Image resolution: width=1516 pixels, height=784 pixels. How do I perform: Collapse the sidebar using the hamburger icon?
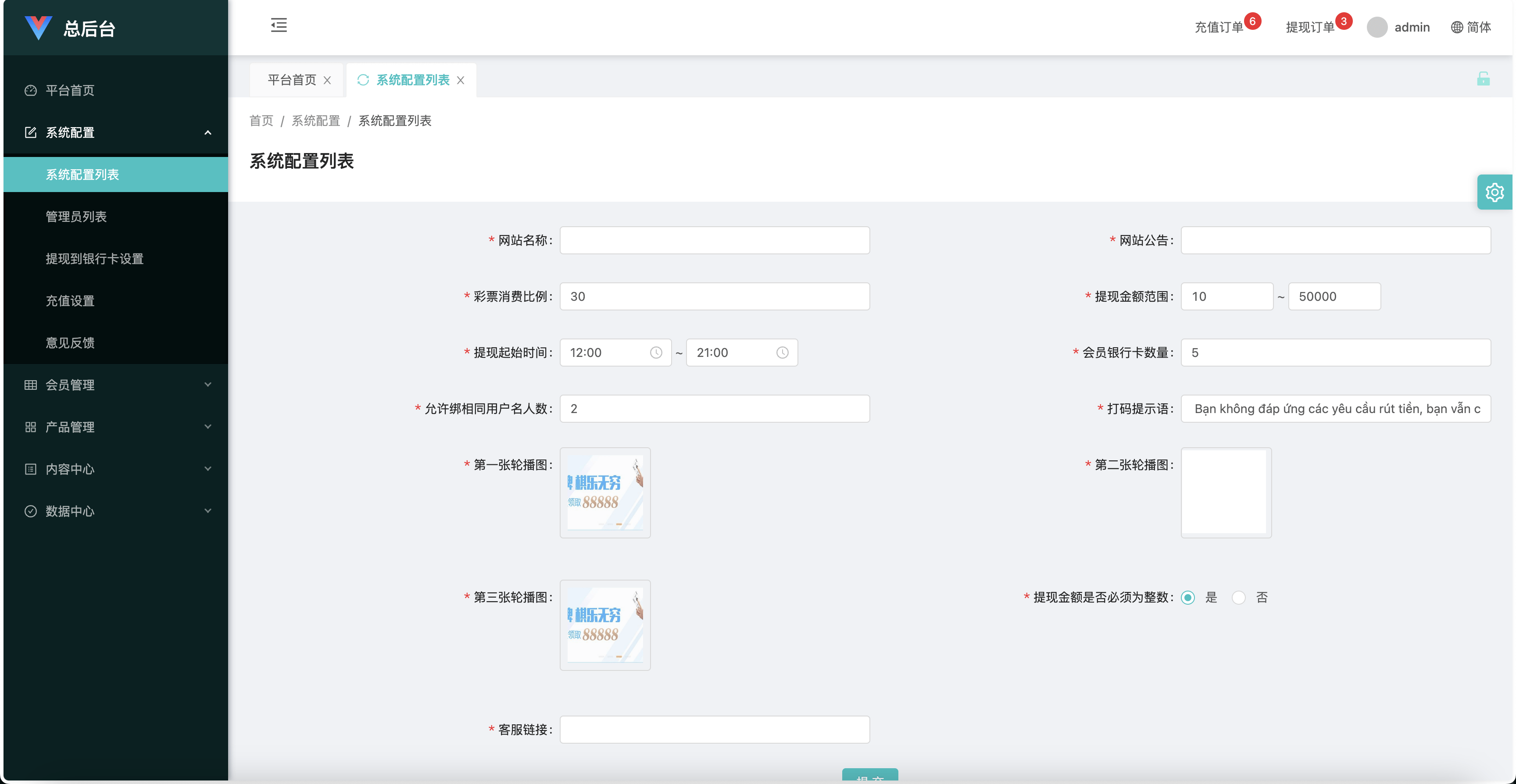coord(279,26)
